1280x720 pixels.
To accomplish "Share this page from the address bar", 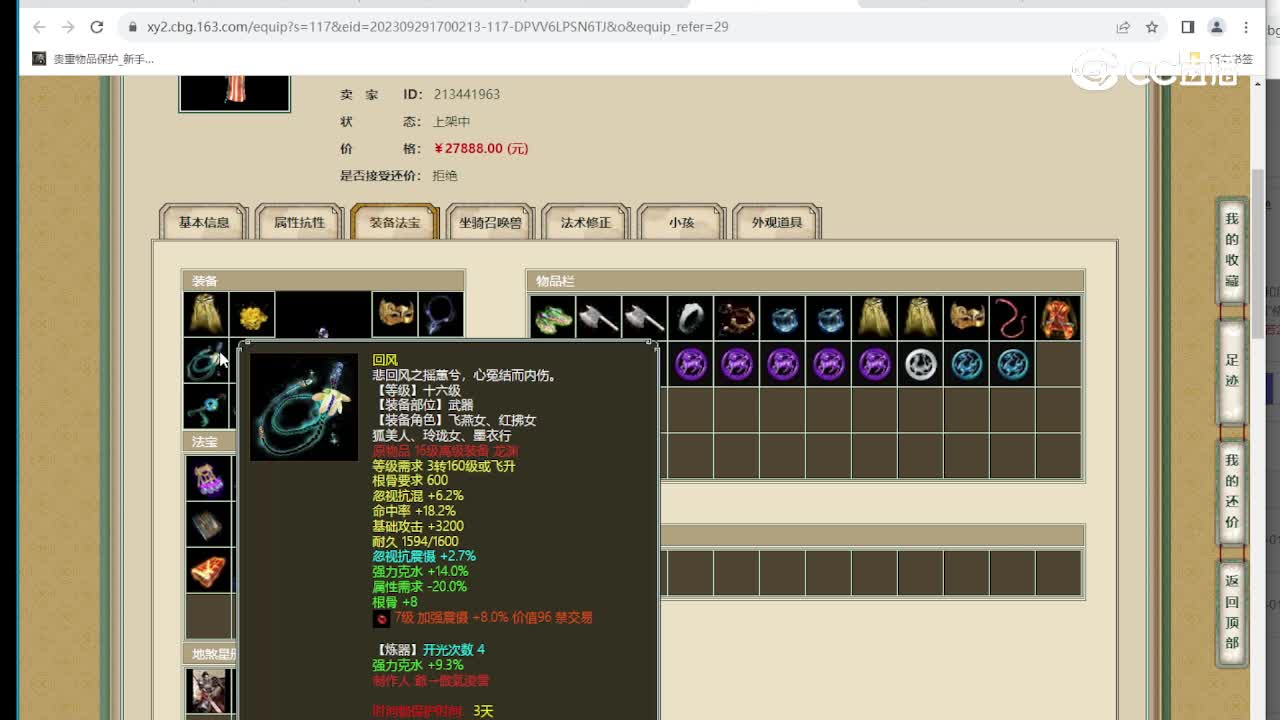I will [1123, 27].
